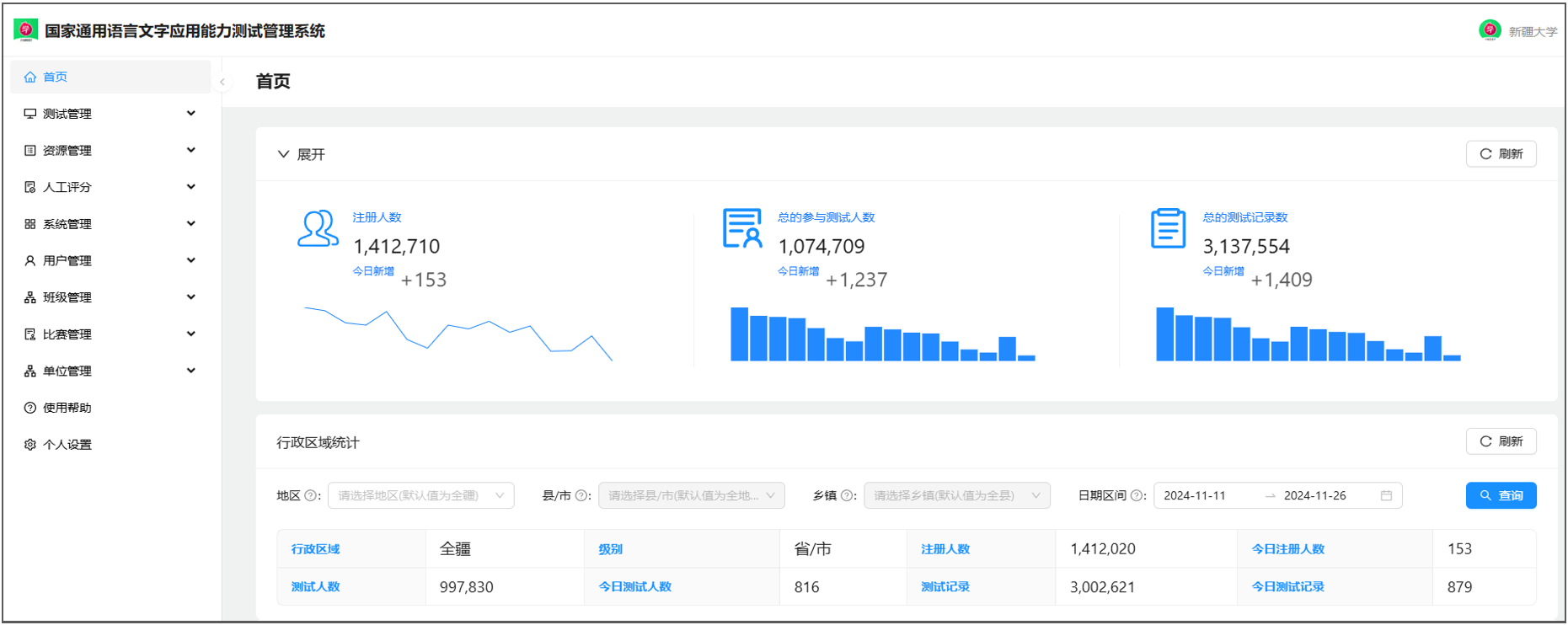The height and width of the screenshot is (625, 1568).
Task: Click the 新疆大学 user avatar icon
Action: tap(1490, 30)
